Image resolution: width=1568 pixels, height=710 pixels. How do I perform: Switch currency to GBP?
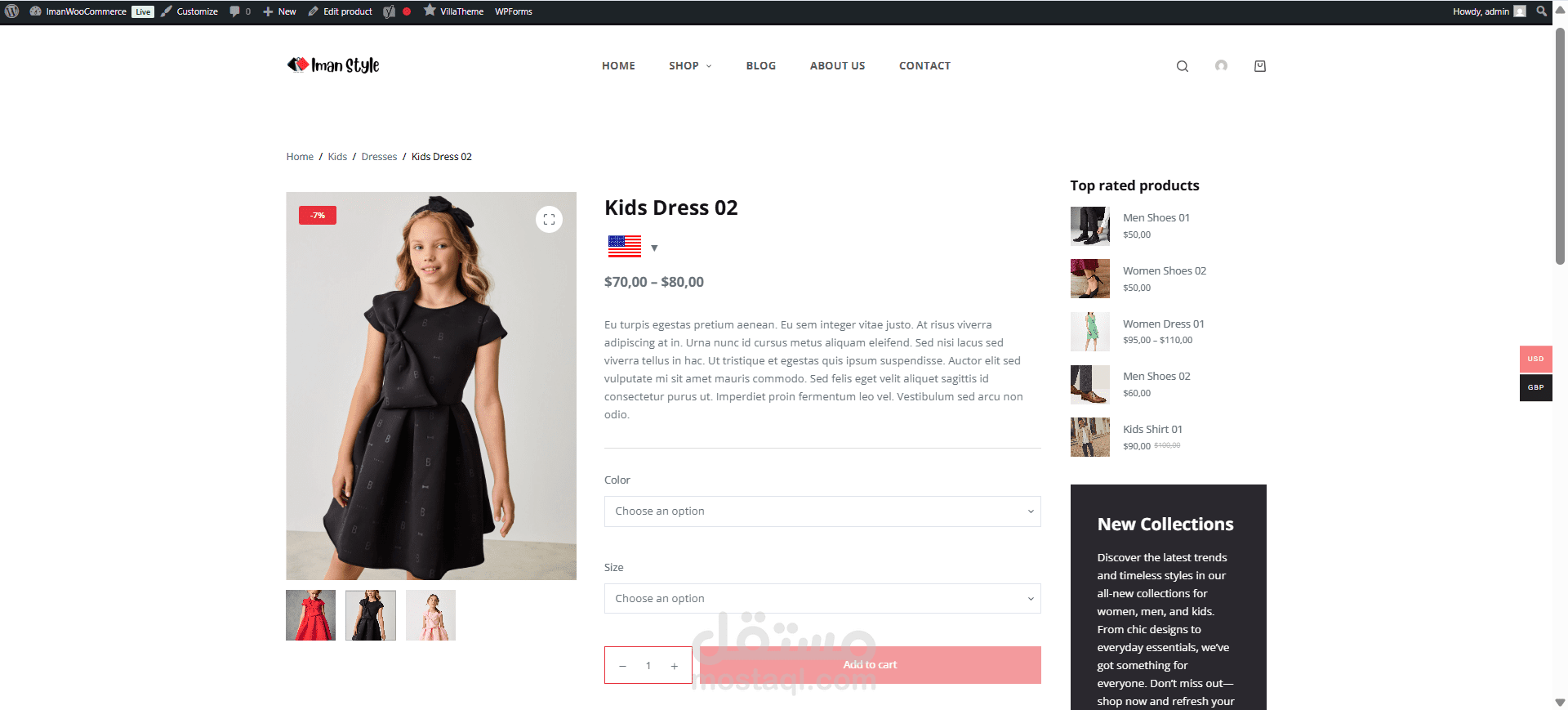[1535, 387]
